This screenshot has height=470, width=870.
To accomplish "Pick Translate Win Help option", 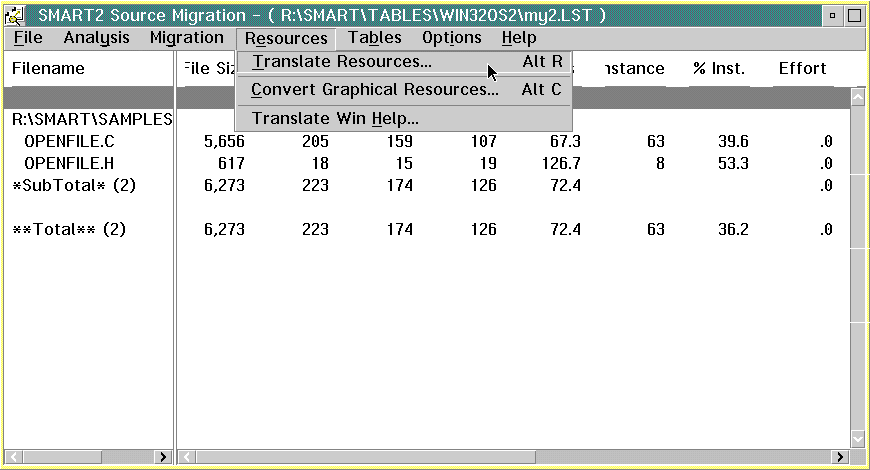I will click(335, 118).
